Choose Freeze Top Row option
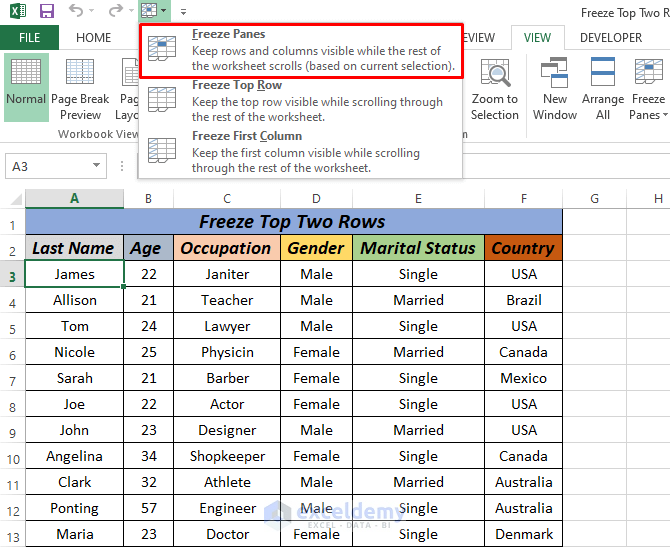 pos(301,101)
